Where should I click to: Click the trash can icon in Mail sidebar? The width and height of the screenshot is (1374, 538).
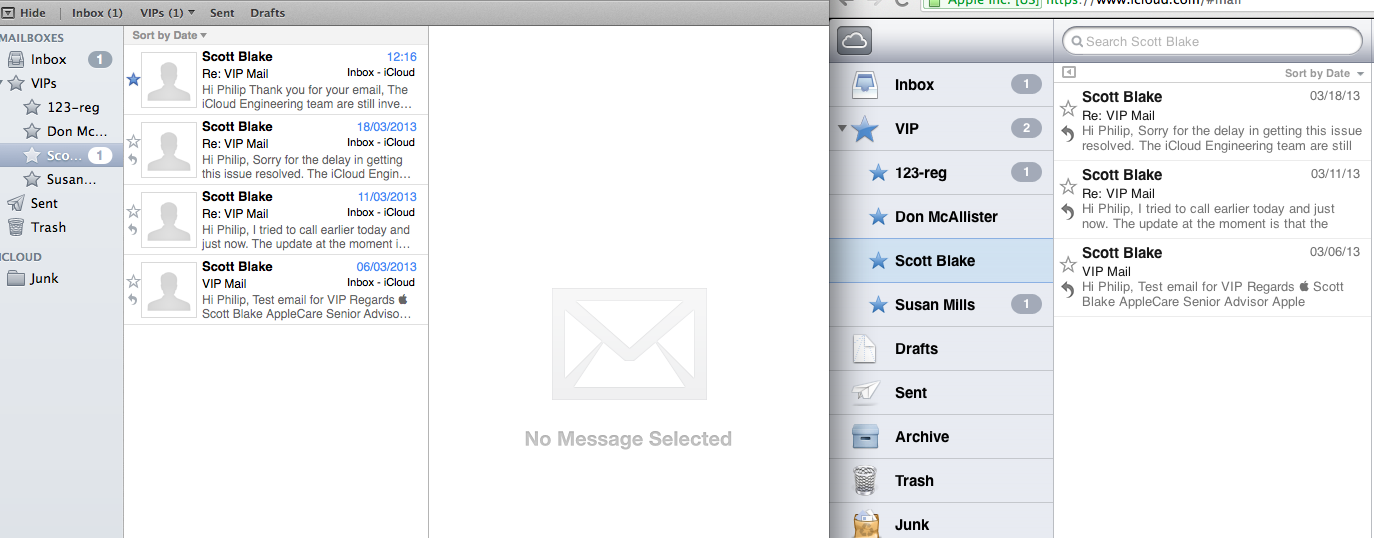(16, 227)
